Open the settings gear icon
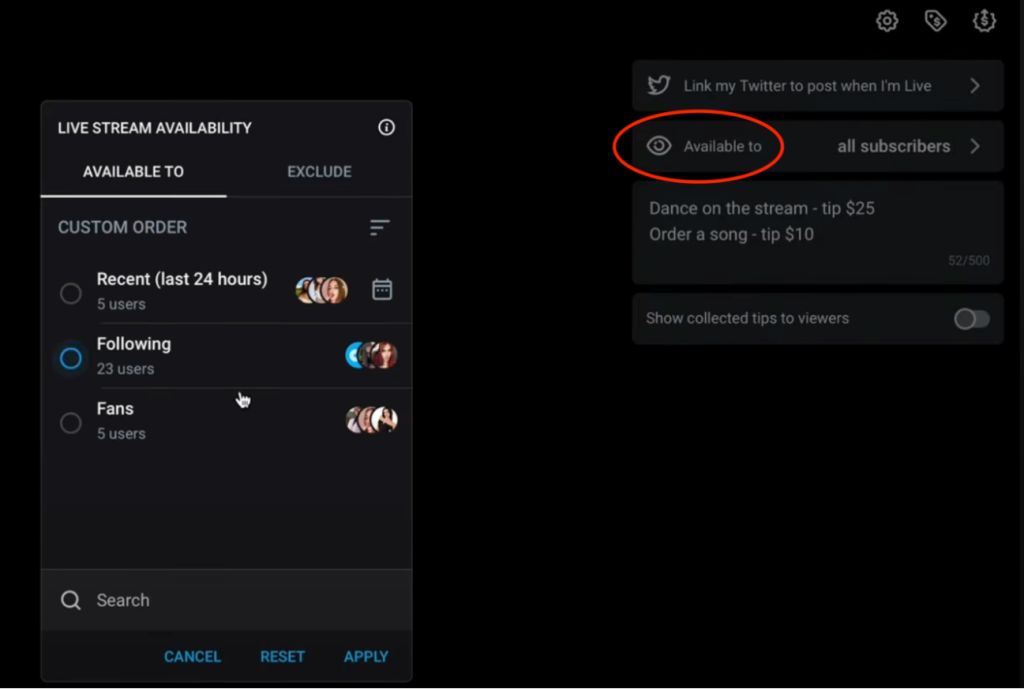This screenshot has height=689, width=1024. (x=887, y=21)
